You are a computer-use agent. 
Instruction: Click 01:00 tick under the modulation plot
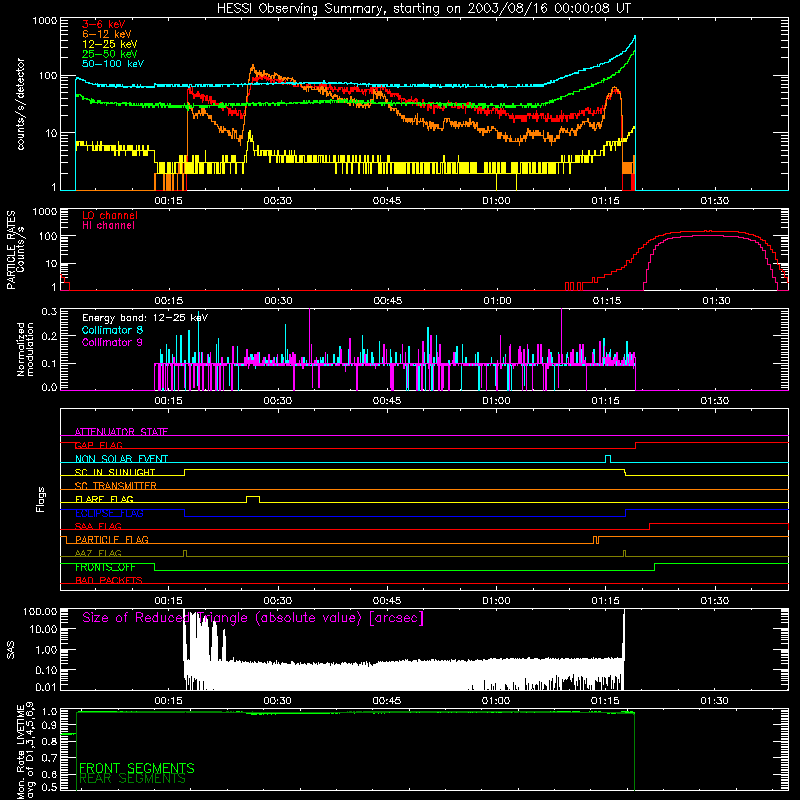click(496, 401)
